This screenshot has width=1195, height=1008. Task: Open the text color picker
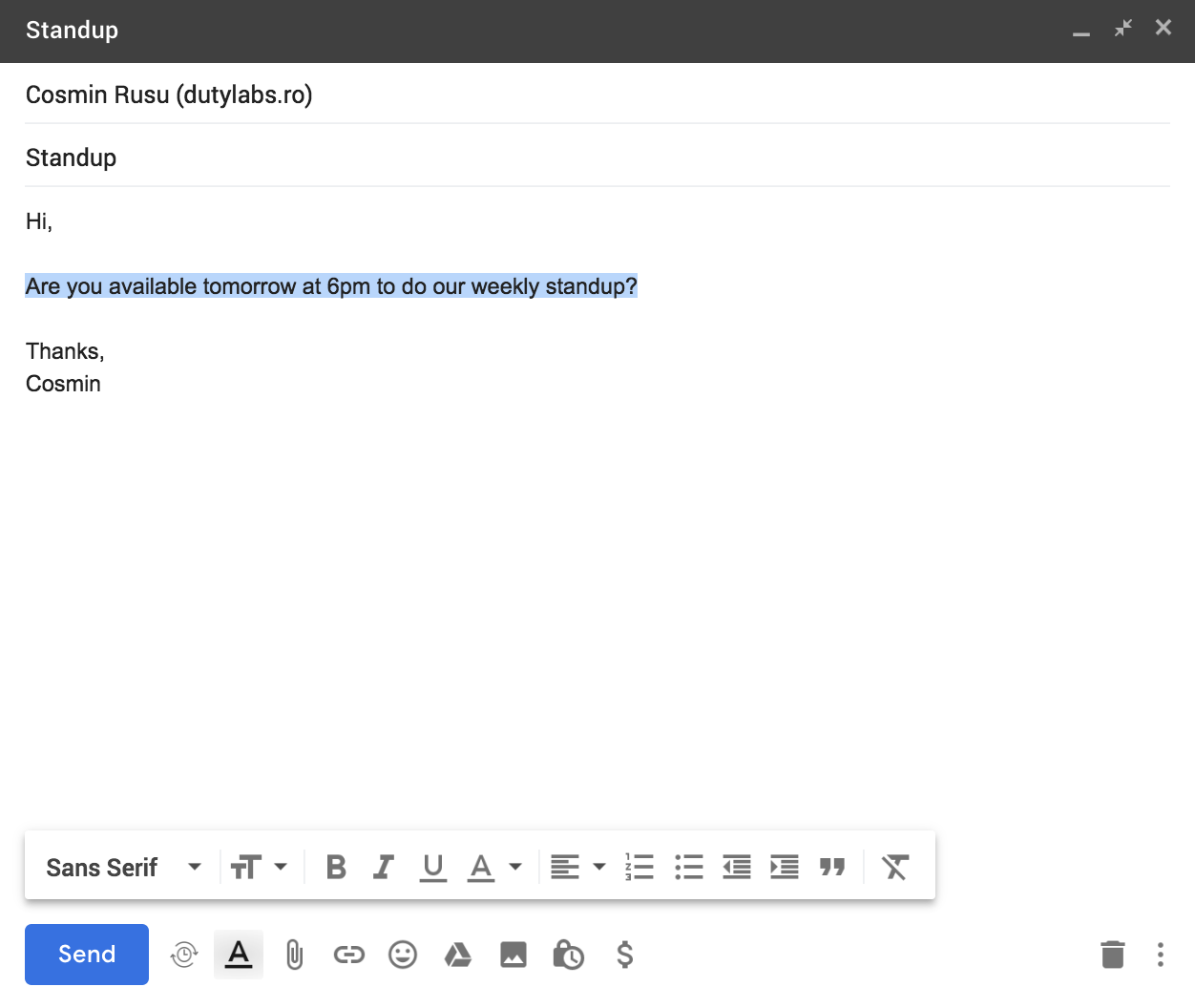click(494, 867)
